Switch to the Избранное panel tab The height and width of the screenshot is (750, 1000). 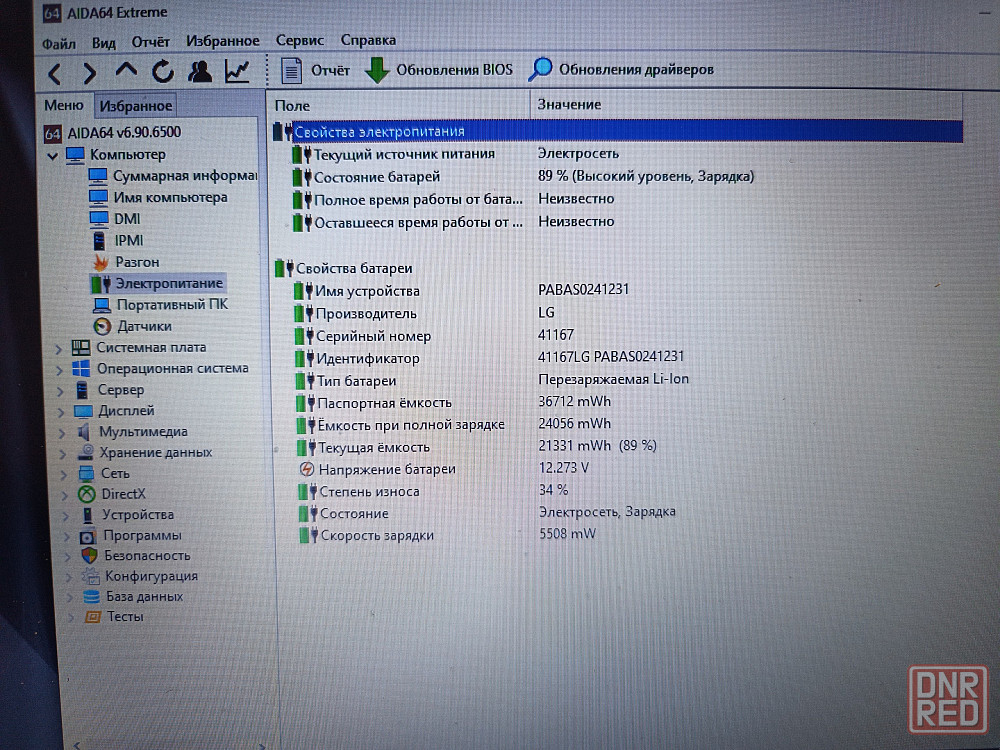[x=136, y=106]
